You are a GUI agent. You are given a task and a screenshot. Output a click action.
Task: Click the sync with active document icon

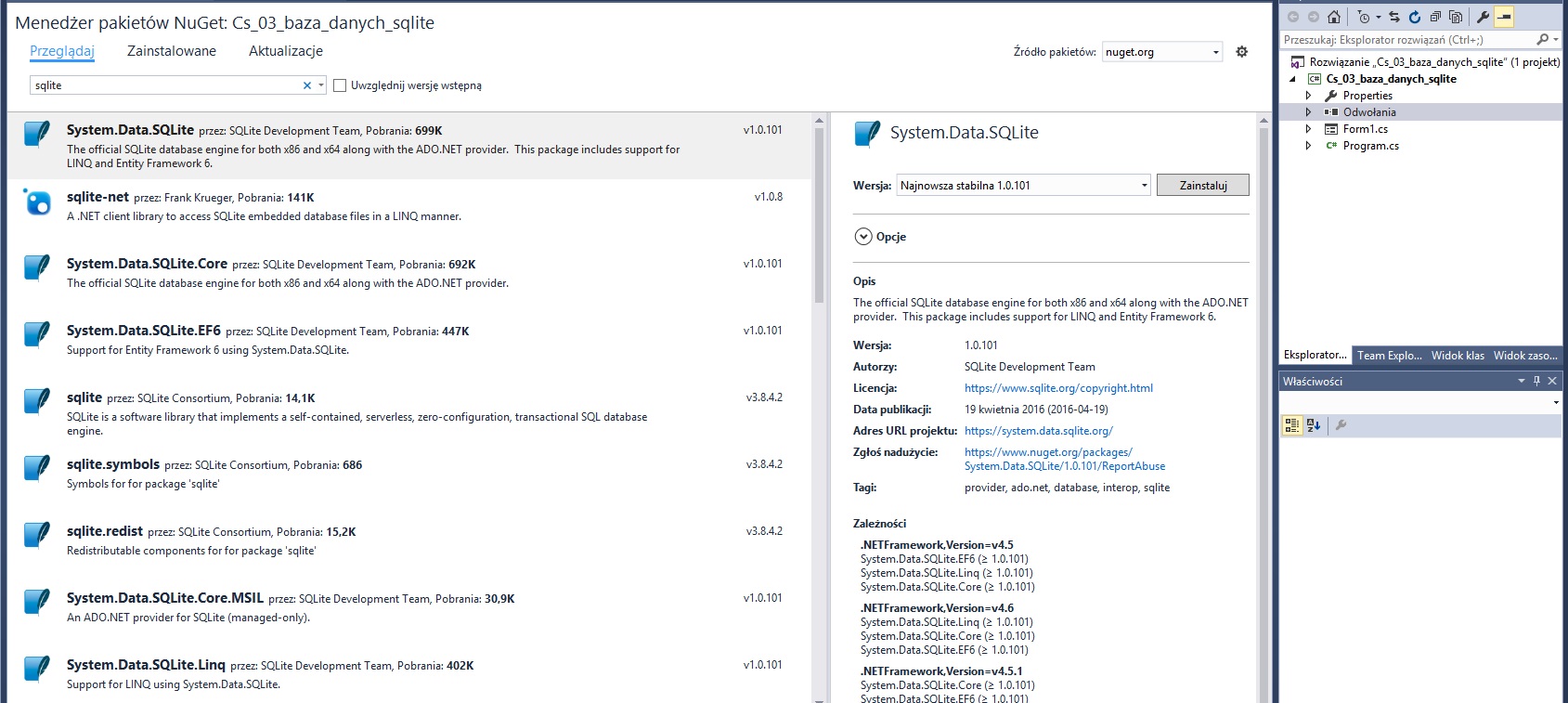click(x=1394, y=17)
